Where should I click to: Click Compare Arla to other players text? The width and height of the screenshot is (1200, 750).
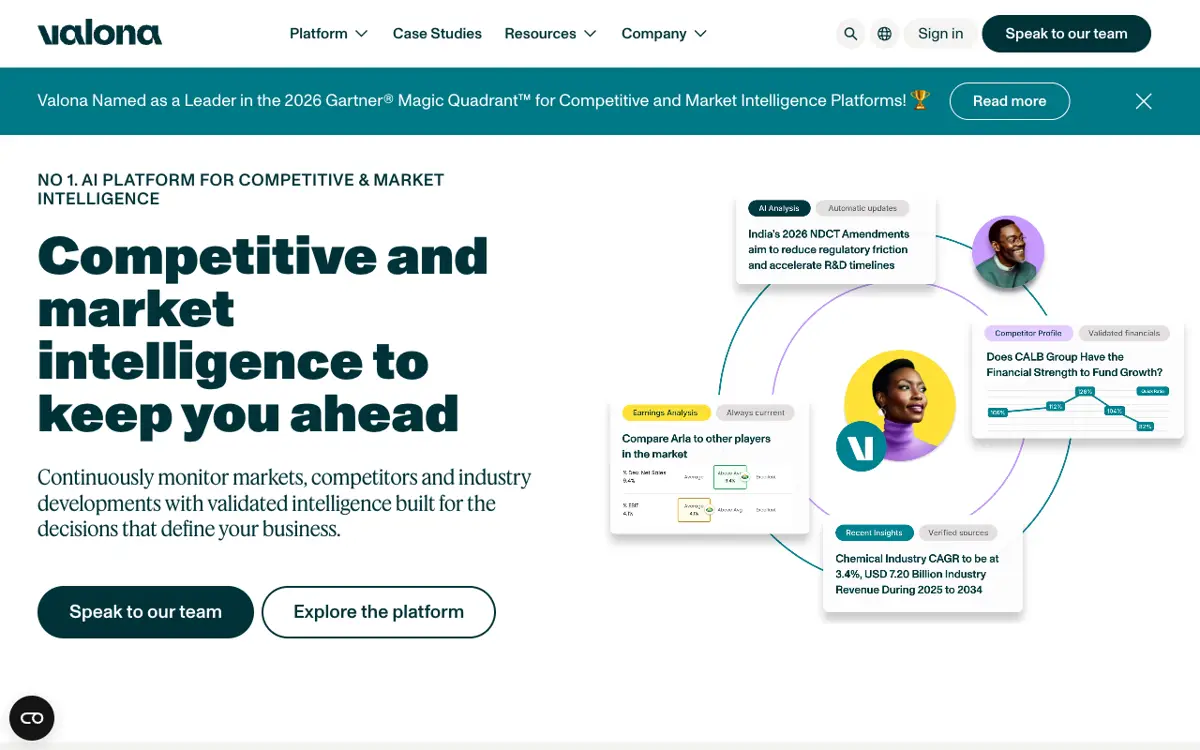(x=696, y=446)
